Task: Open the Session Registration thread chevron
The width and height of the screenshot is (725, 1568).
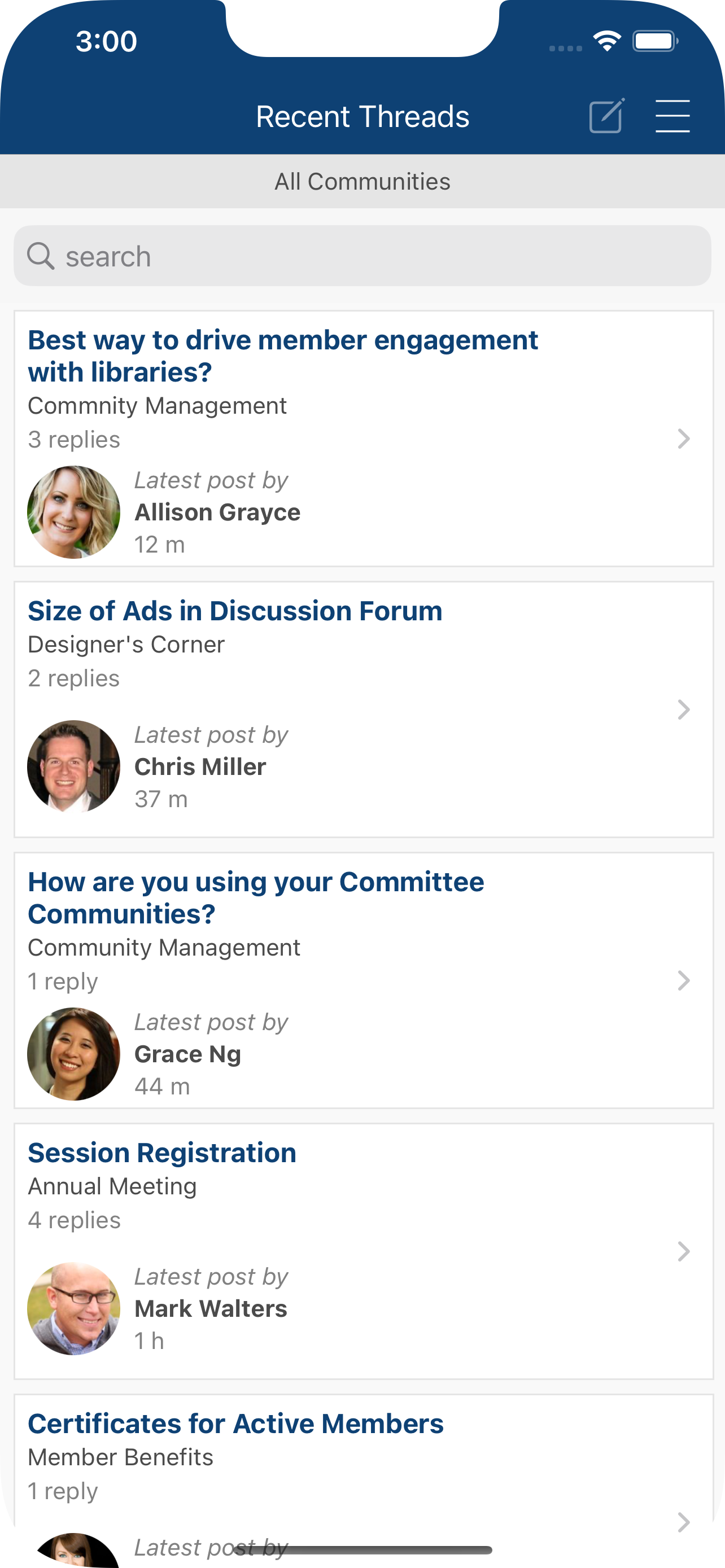Action: click(x=684, y=1251)
